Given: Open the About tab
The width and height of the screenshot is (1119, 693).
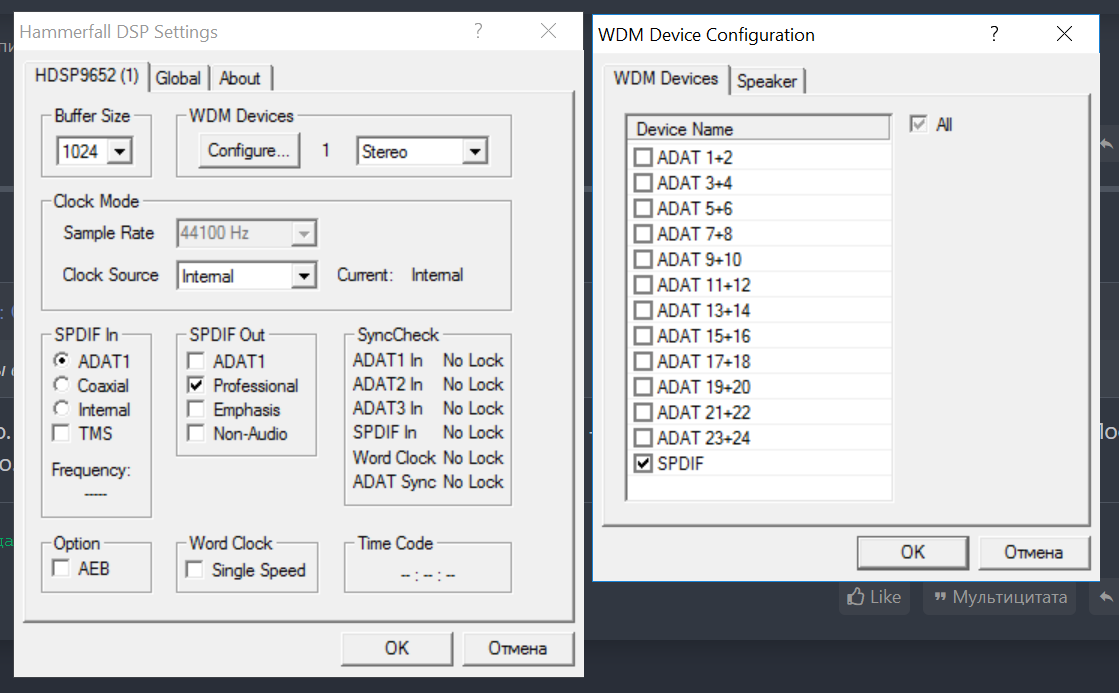Looking at the screenshot, I should 240,79.
